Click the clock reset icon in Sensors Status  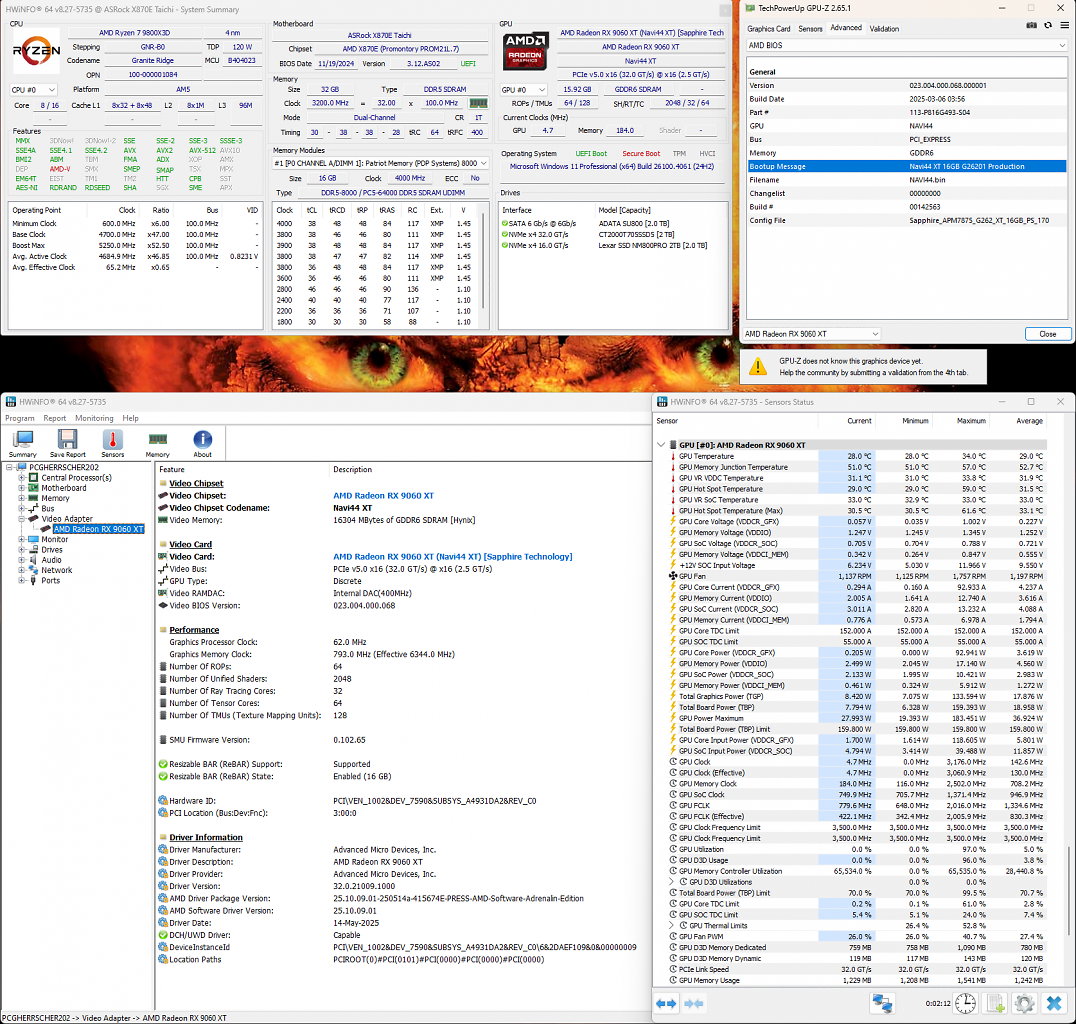(966, 1003)
